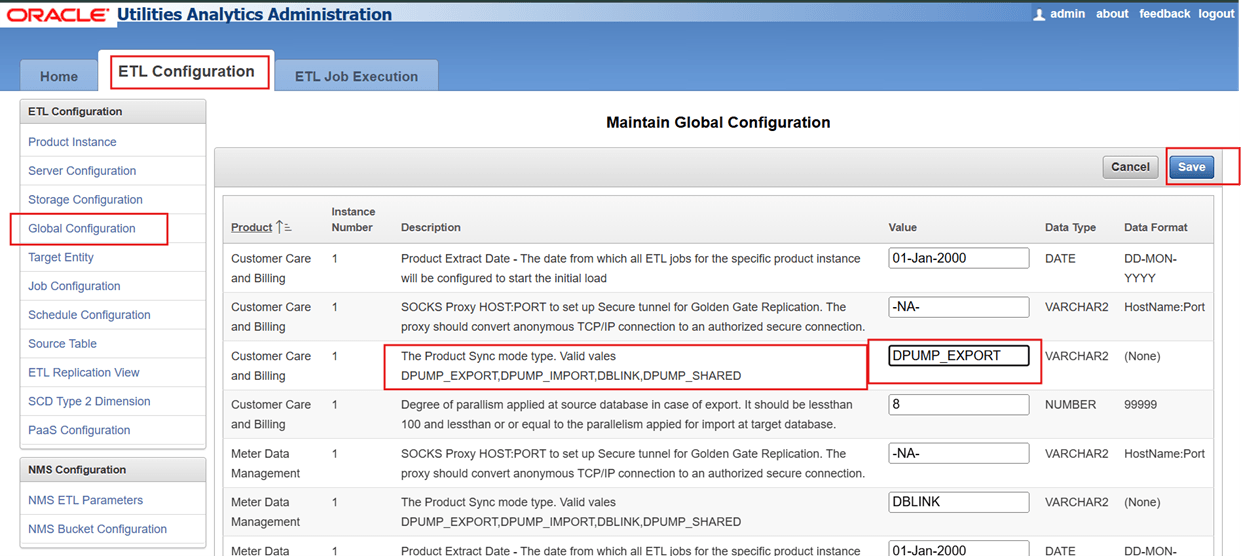Go to PaaS Configuration
The image size is (1241, 556).
tap(79, 431)
